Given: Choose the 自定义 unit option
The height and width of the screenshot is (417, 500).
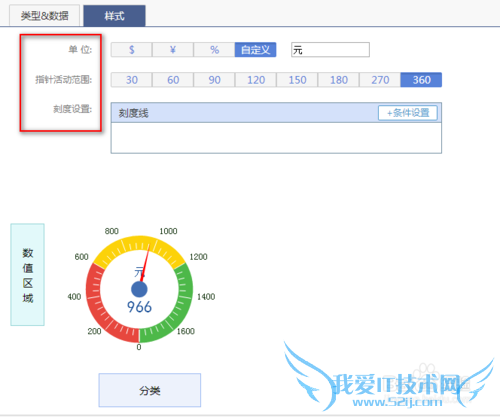Looking at the screenshot, I should [x=255, y=50].
